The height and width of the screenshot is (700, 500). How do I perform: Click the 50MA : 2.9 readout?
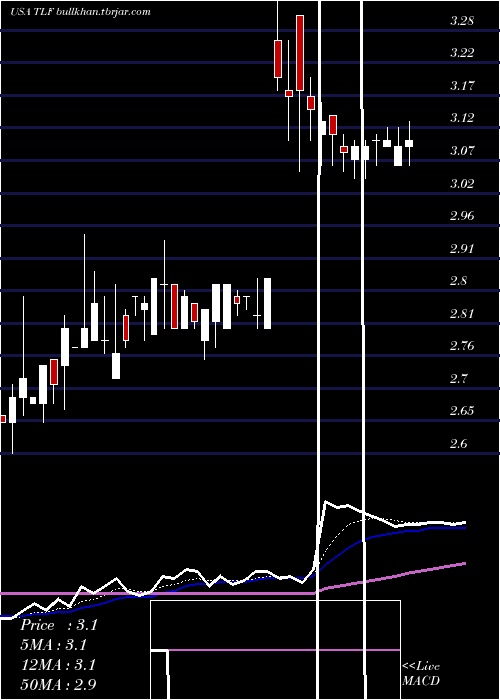click(x=59, y=684)
